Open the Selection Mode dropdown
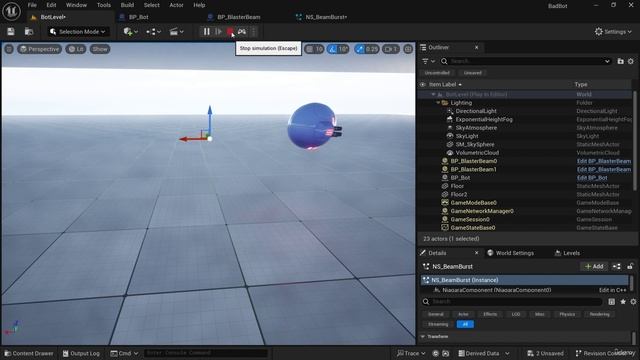The width and height of the screenshot is (640, 360). tap(77, 31)
